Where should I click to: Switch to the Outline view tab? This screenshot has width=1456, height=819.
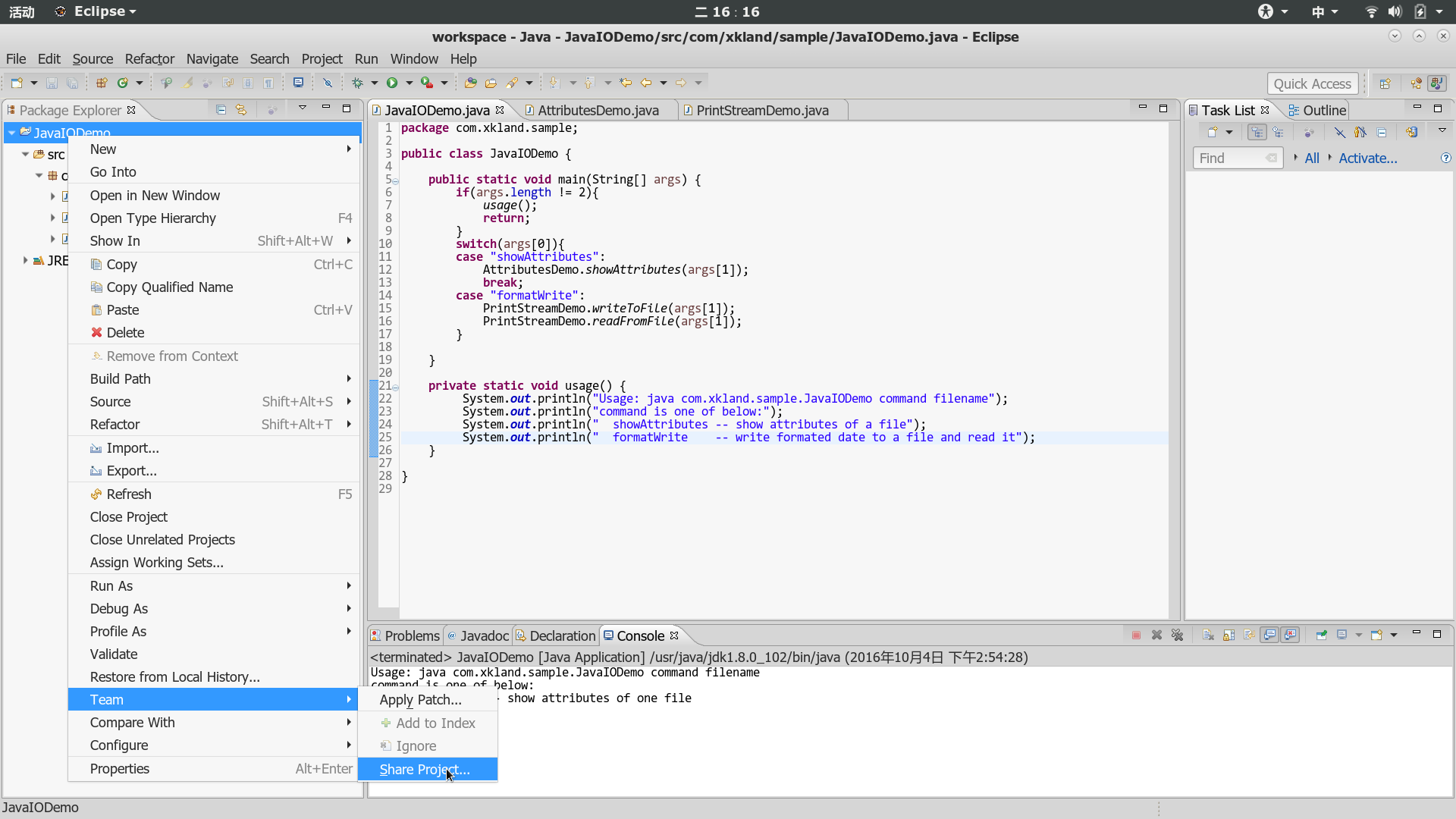1317,111
